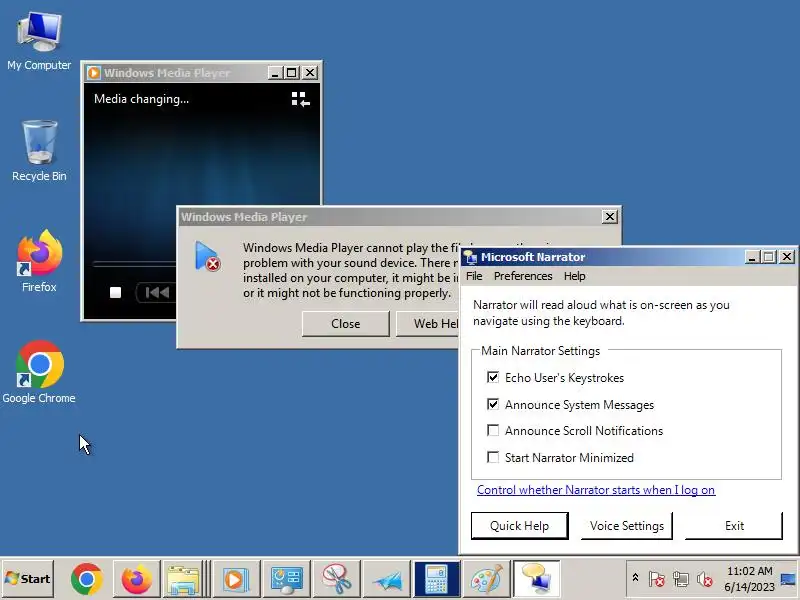Open Calculator from the taskbar

[437, 579]
